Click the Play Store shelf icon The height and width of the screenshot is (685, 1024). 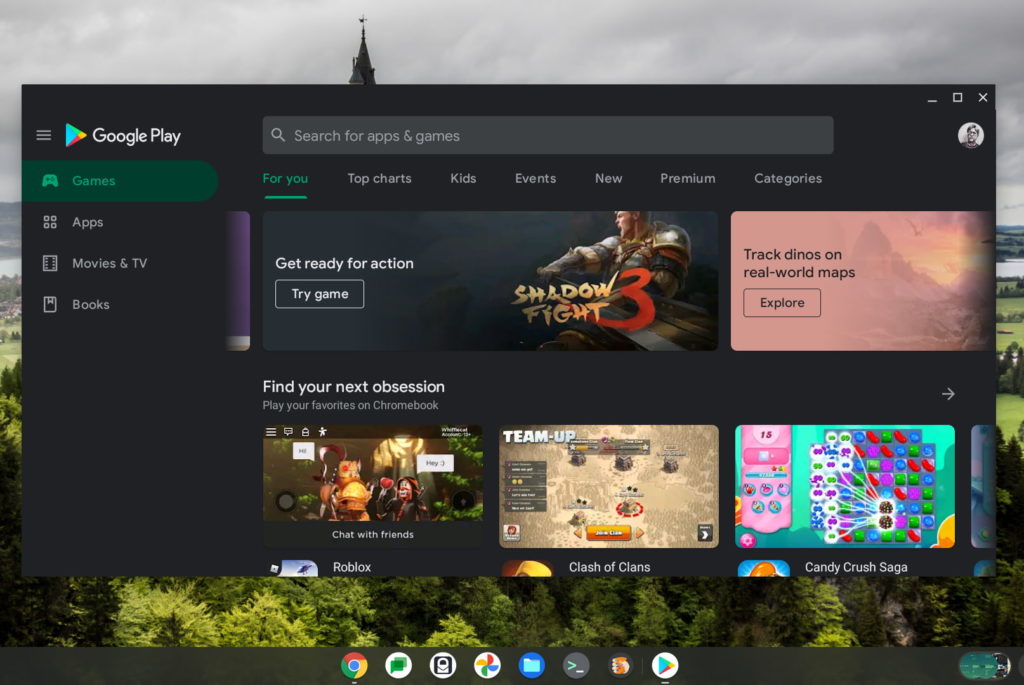tap(665, 665)
